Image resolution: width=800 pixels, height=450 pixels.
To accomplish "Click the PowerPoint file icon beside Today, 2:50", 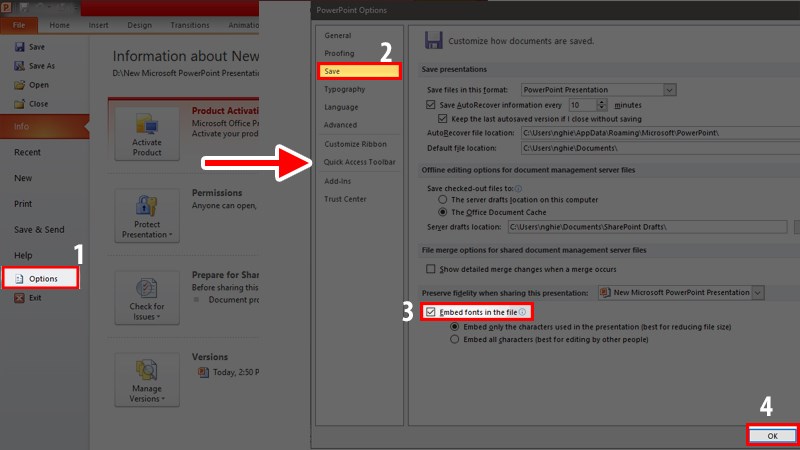I will [x=203, y=372].
